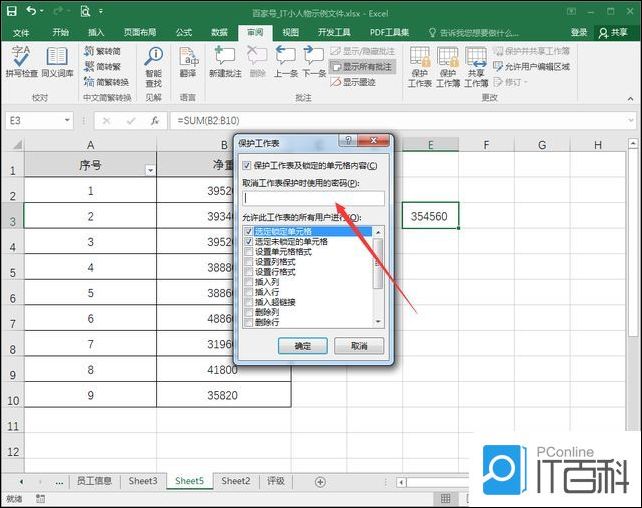Expand the 修订 track changes dropdown
This screenshot has width=642, height=508.
tap(527, 82)
